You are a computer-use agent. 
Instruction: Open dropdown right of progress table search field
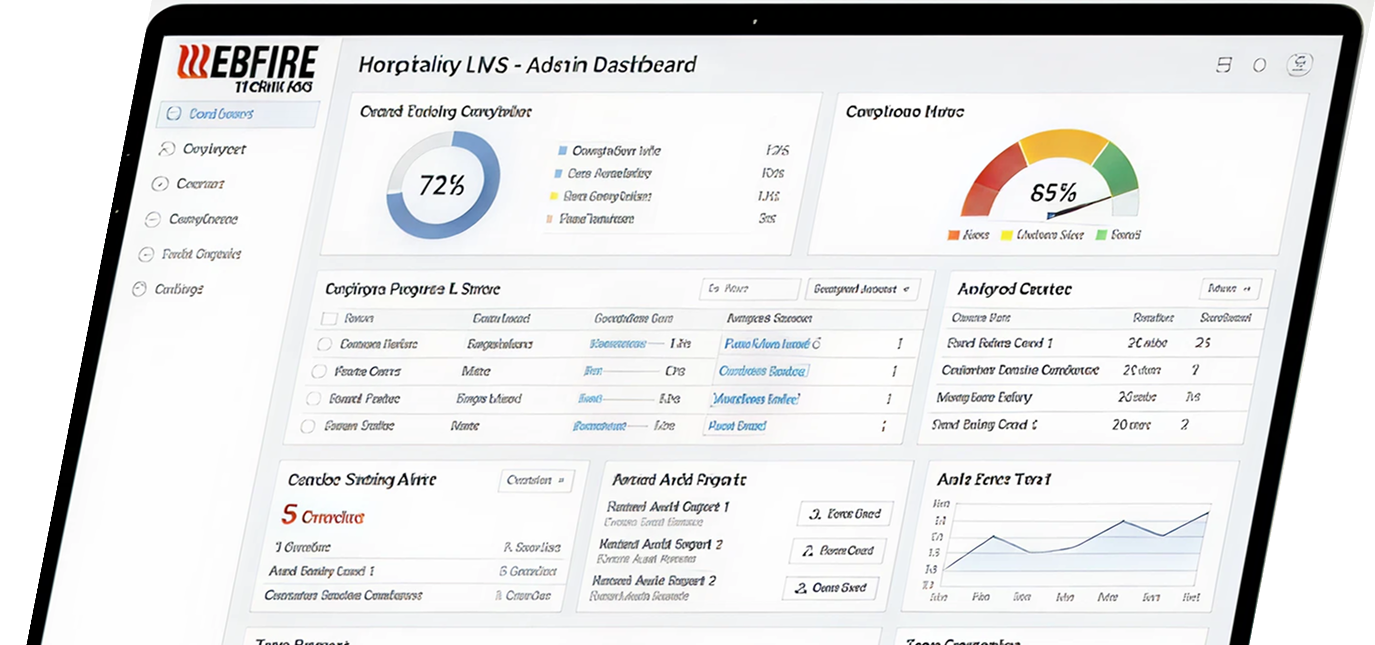[x=864, y=289]
